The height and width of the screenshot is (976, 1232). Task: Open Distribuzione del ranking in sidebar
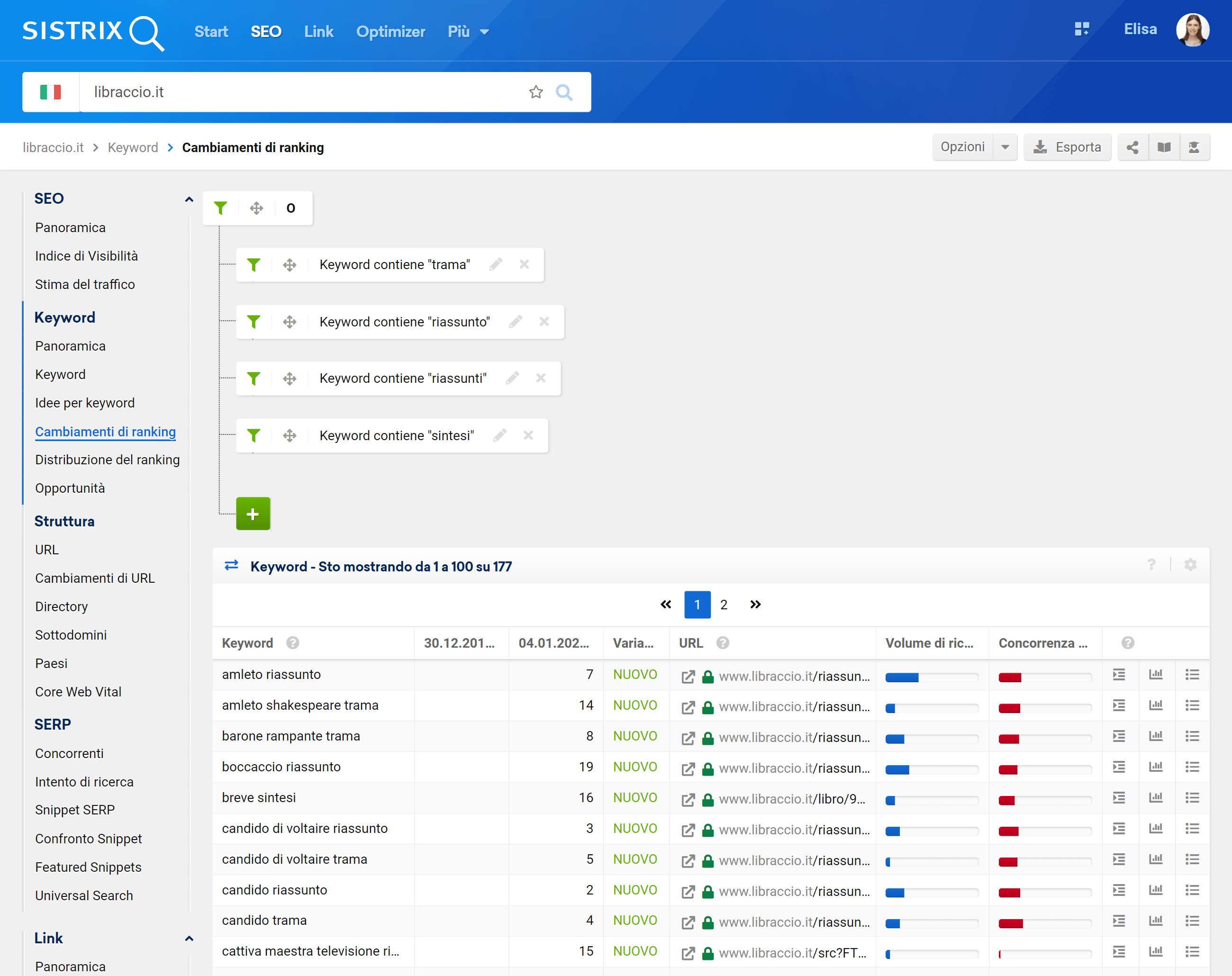click(108, 460)
